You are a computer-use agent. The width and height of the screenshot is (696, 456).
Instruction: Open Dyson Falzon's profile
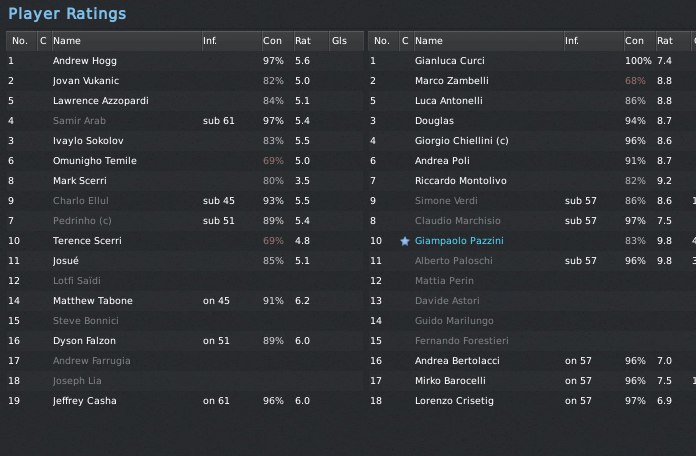[x=84, y=341]
